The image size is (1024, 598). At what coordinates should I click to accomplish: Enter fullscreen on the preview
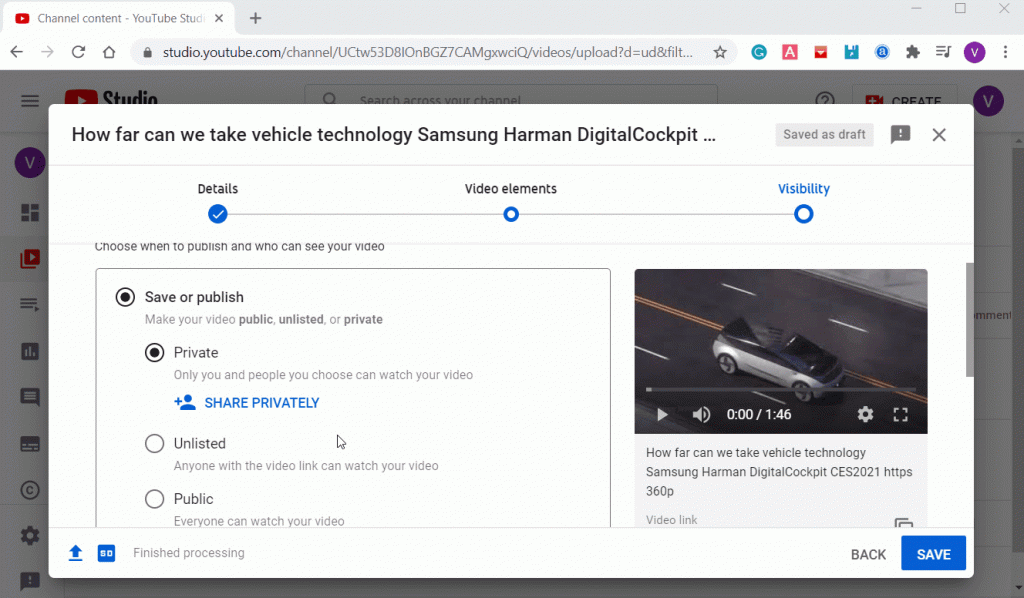click(x=901, y=415)
